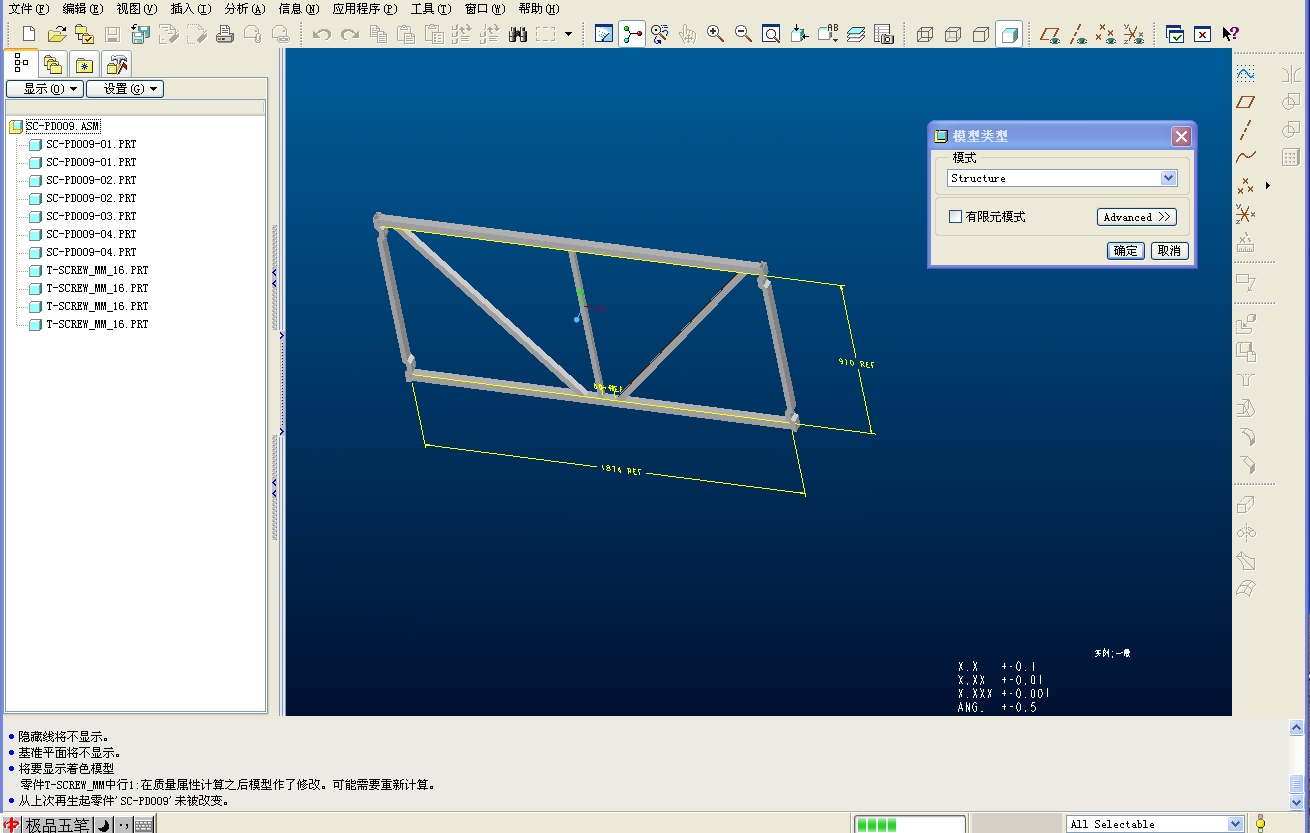Screen dimensions: 1310x833
Task: Open the 模式 Structure dropdown
Action: [1062, 178]
